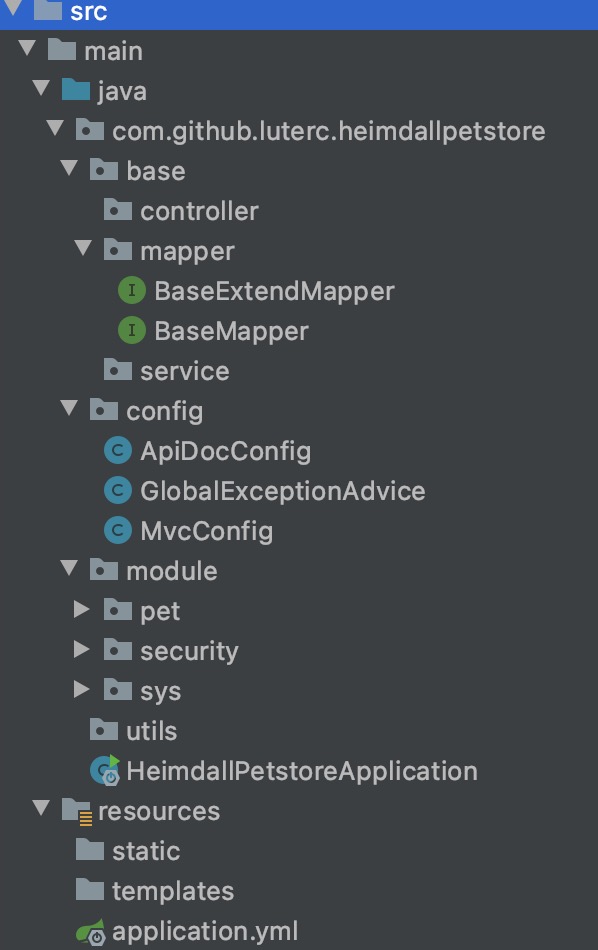598x950 pixels.
Task: Click the GlobalExceptionAdvice class icon
Action: 118,491
